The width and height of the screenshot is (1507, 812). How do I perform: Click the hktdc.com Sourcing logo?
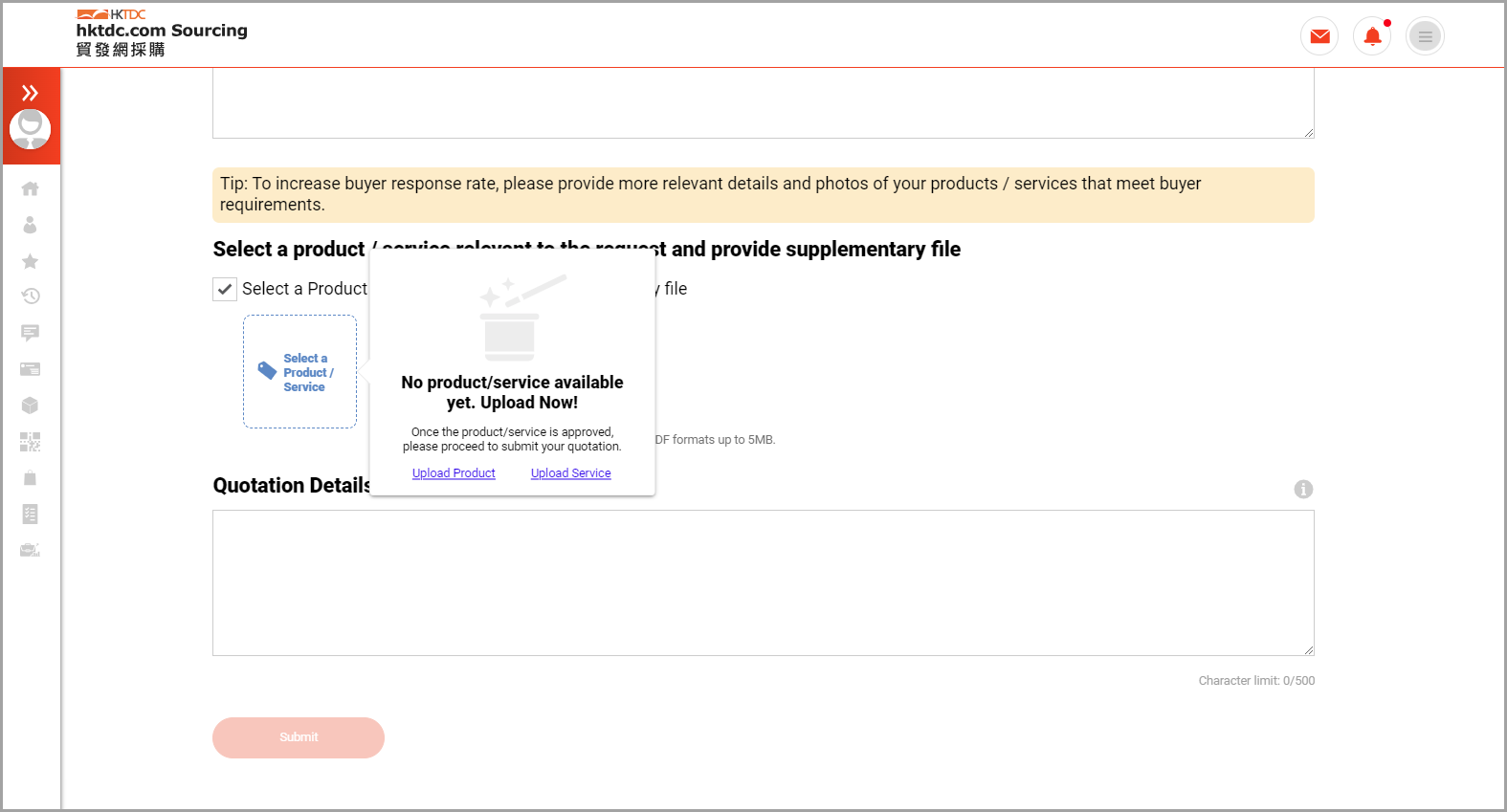[x=161, y=33]
